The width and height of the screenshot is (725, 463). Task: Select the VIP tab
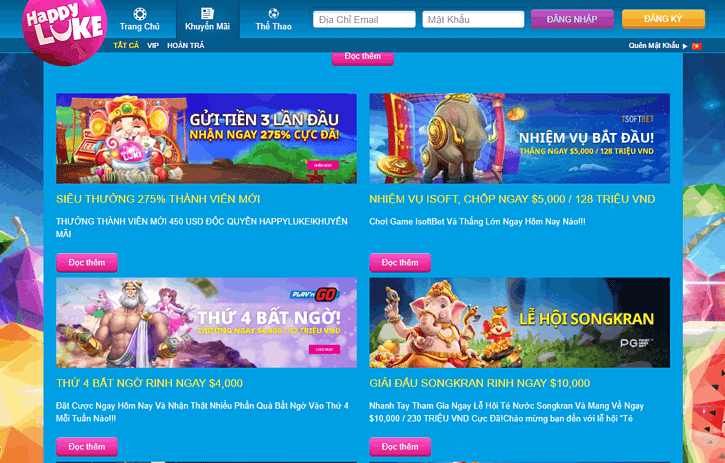[153, 45]
